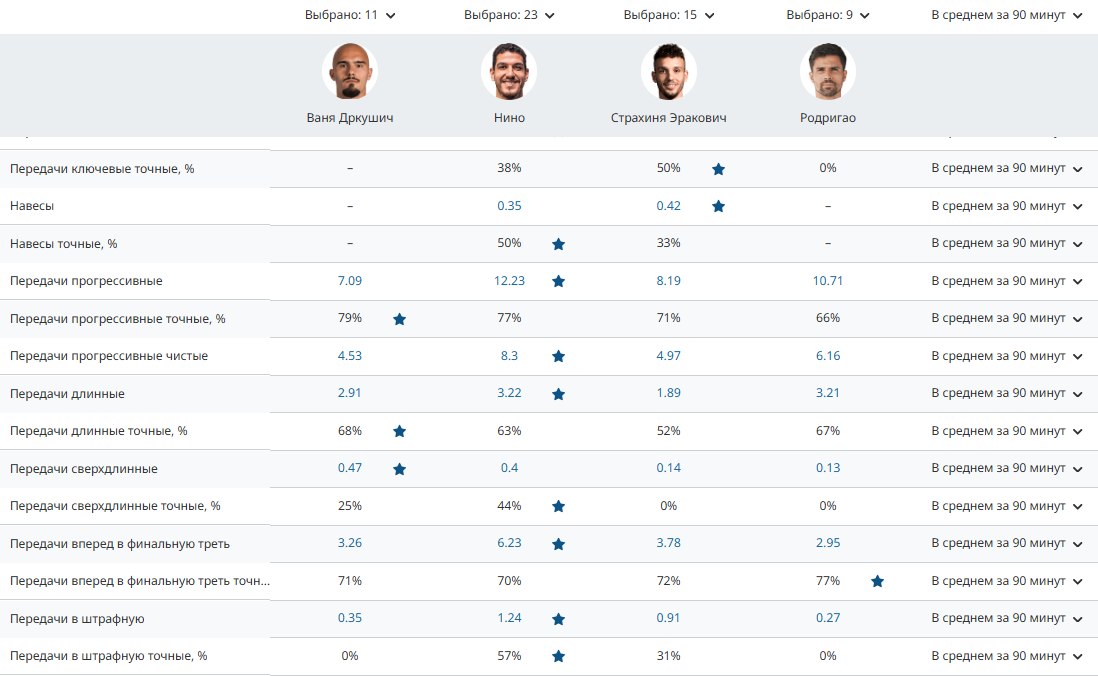Image resolution: width=1098 pixels, height=676 pixels.
Task: Open the 'Выбрано: 9' dropdown
Action: 828,15
